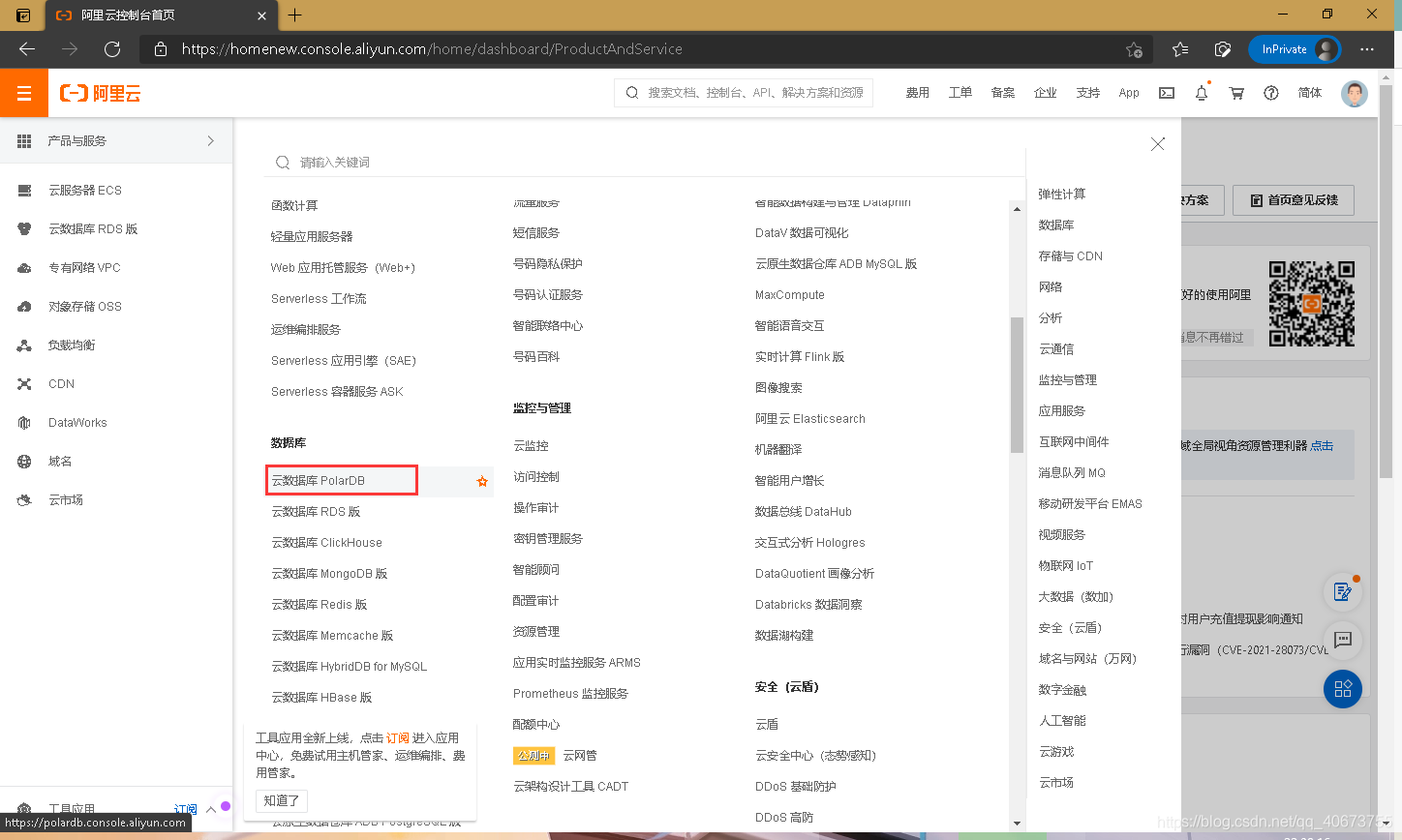
Task: Jump to 存储与 CDN category
Action: 1071,256
